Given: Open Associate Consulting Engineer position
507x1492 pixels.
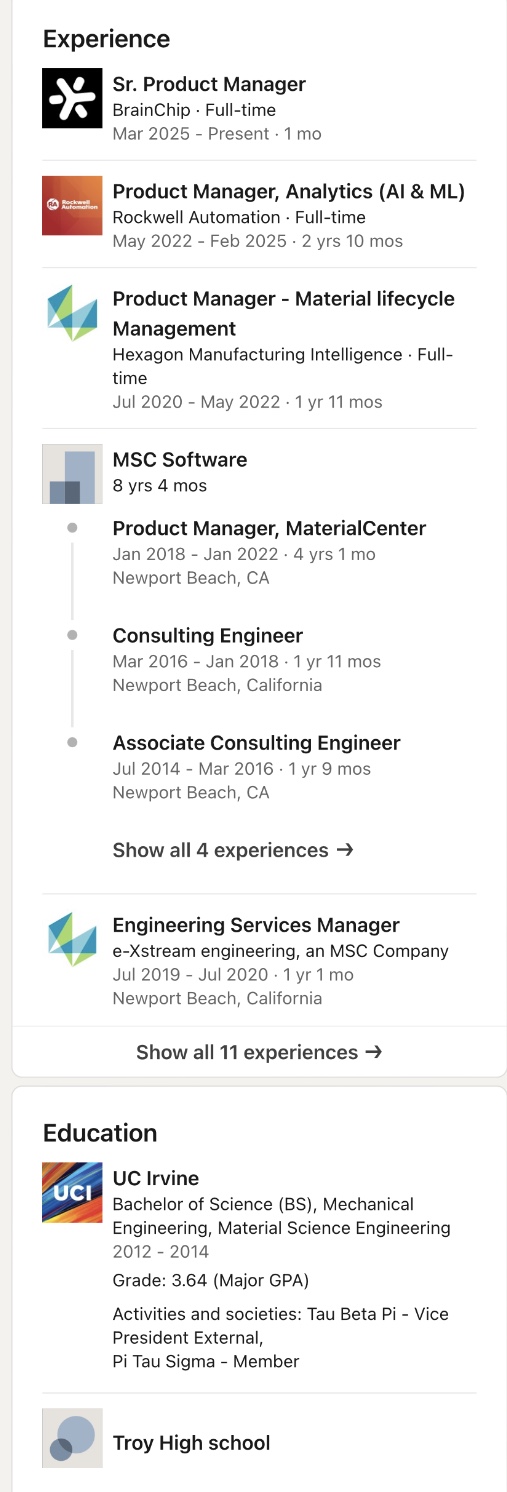Looking at the screenshot, I should 256,742.
